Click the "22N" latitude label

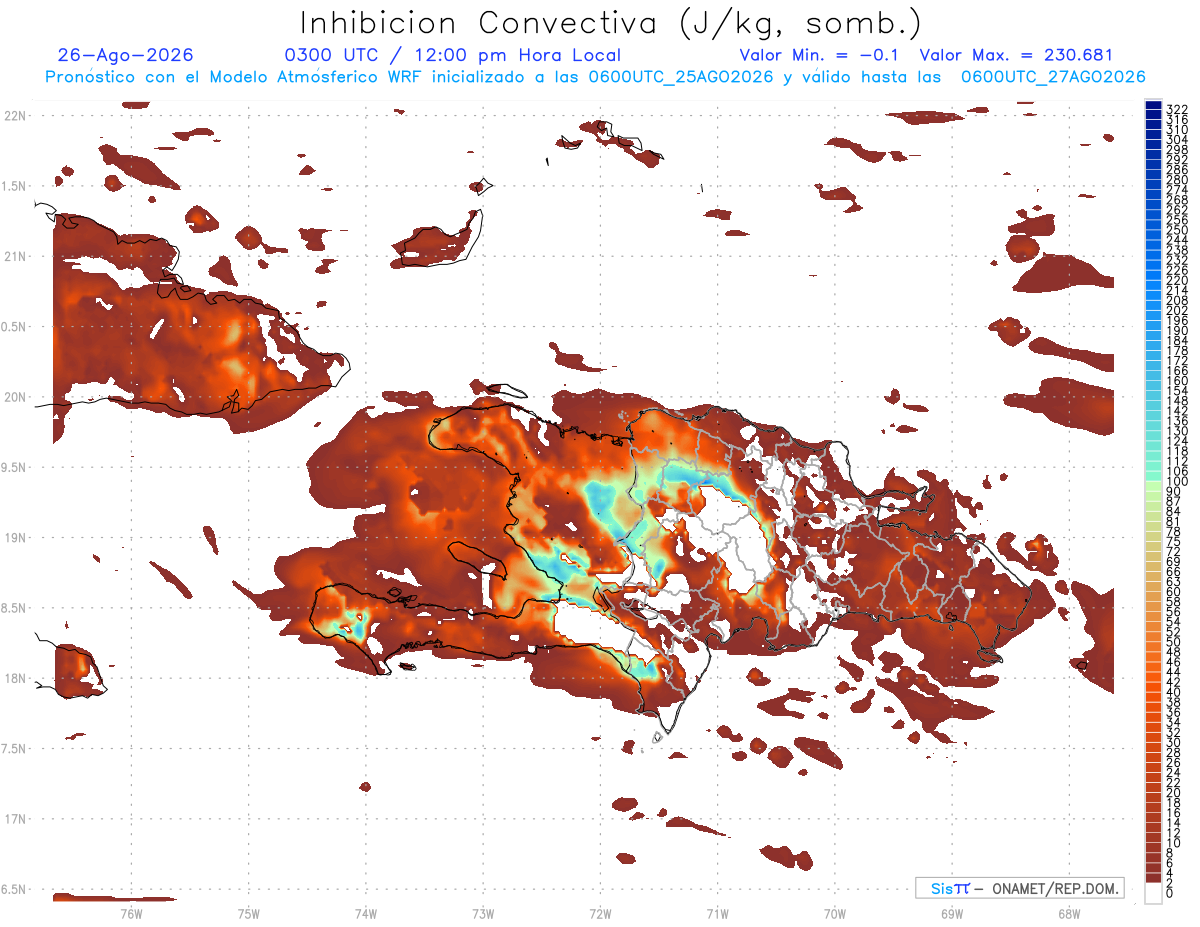14,115
